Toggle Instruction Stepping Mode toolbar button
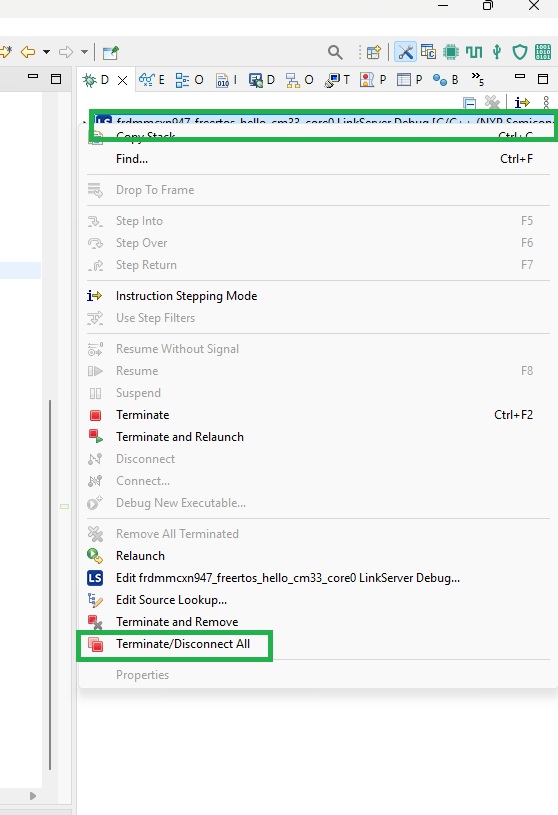 pyautogui.click(x=522, y=102)
